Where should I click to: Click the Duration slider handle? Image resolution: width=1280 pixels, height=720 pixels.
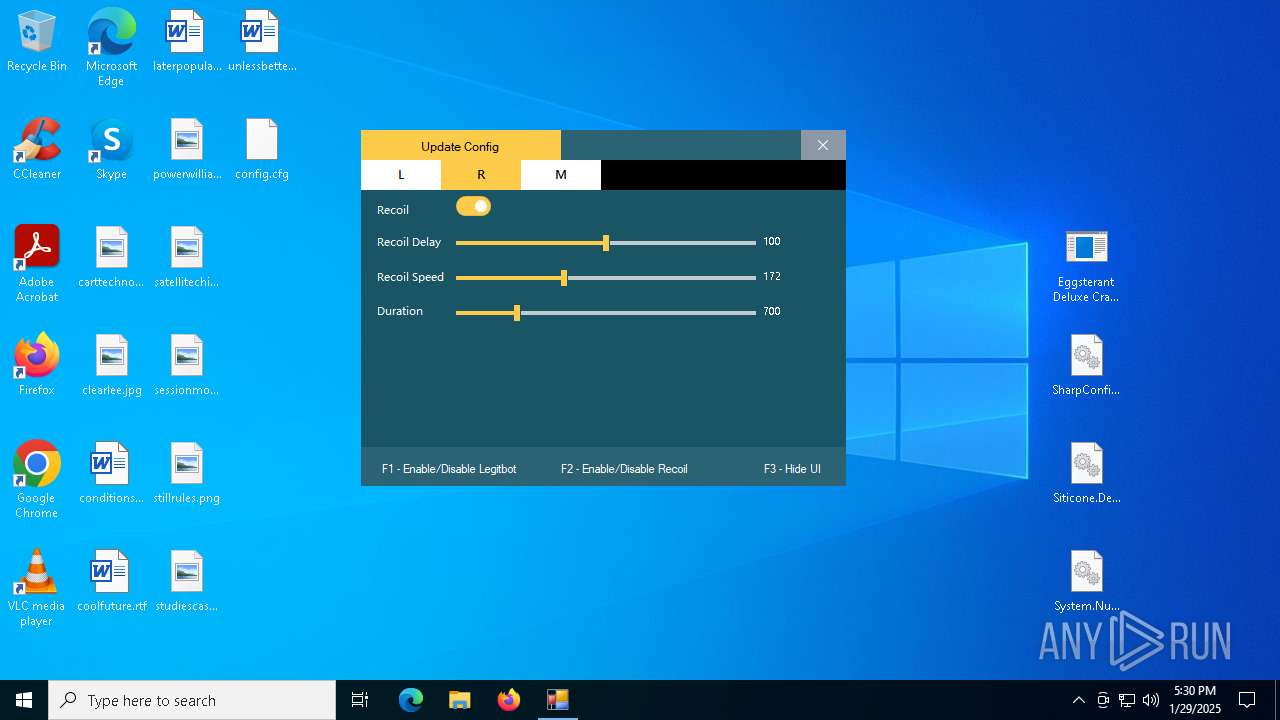517,312
